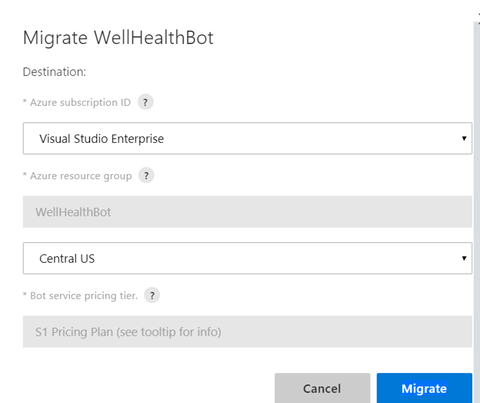Image resolution: width=480 pixels, height=403 pixels.
Task: Open the Central US location dropdown
Action: [x=247, y=258]
